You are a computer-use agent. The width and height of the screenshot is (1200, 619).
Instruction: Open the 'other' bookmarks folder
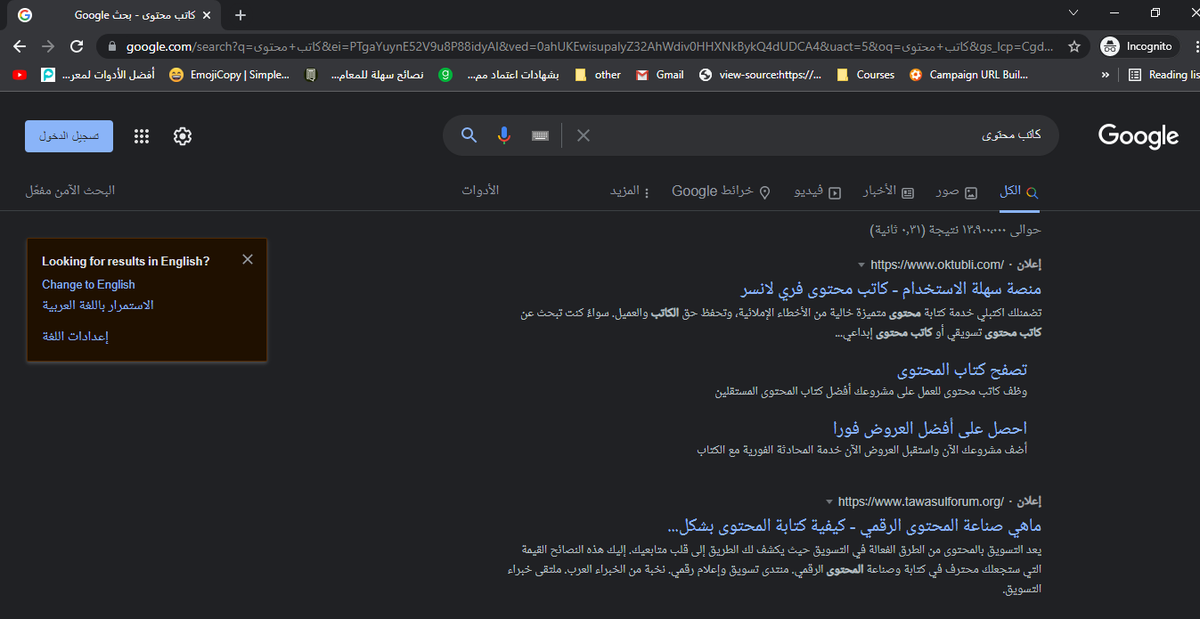point(598,75)
